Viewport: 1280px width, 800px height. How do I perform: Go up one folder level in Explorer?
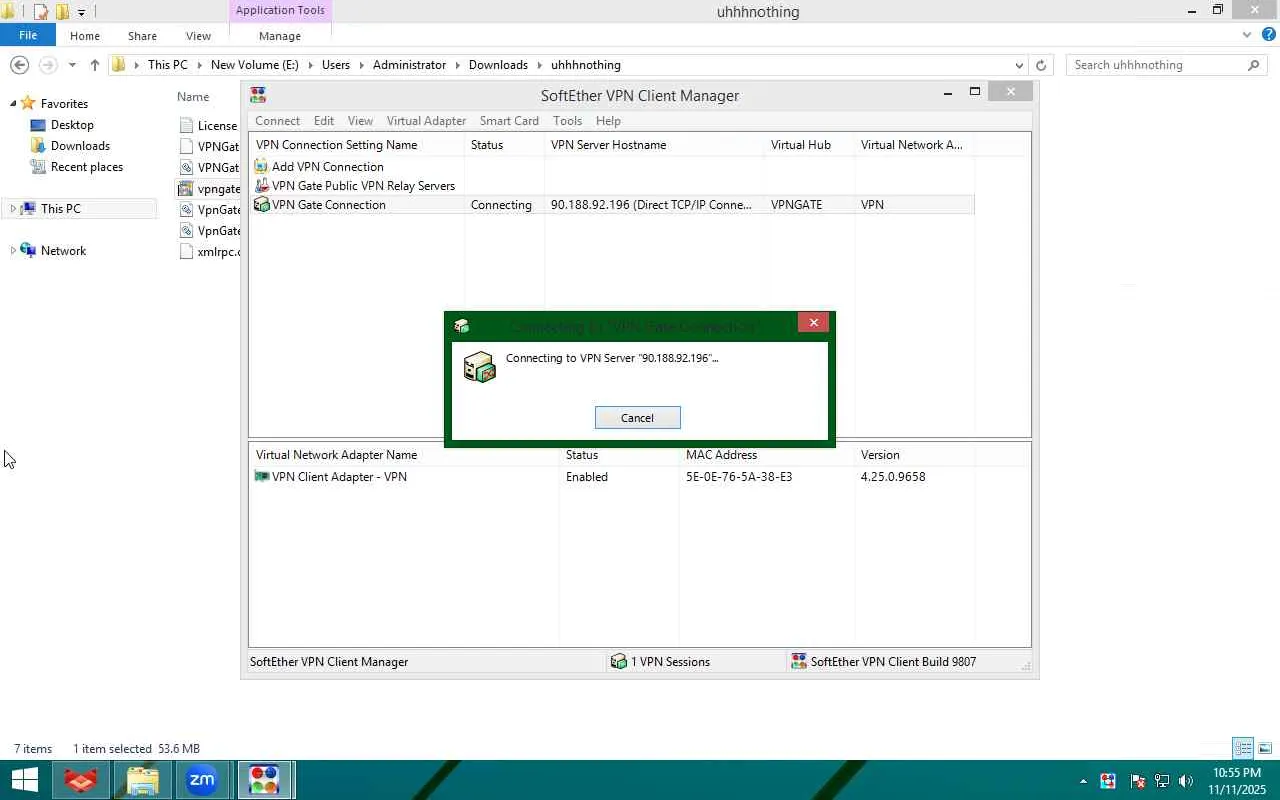point(94,65)
